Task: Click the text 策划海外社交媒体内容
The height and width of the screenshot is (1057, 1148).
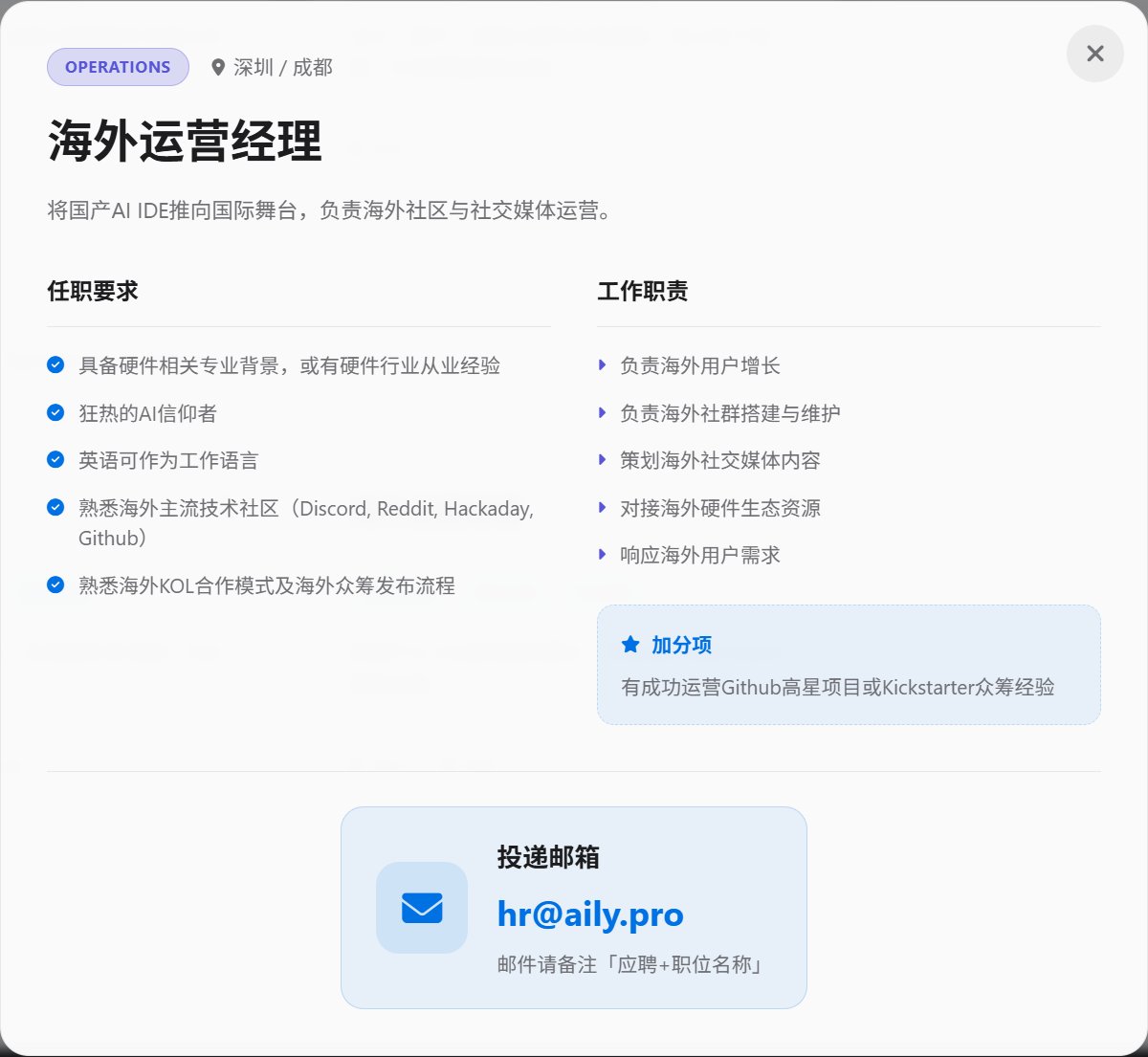Action: [x=720, y=460]
